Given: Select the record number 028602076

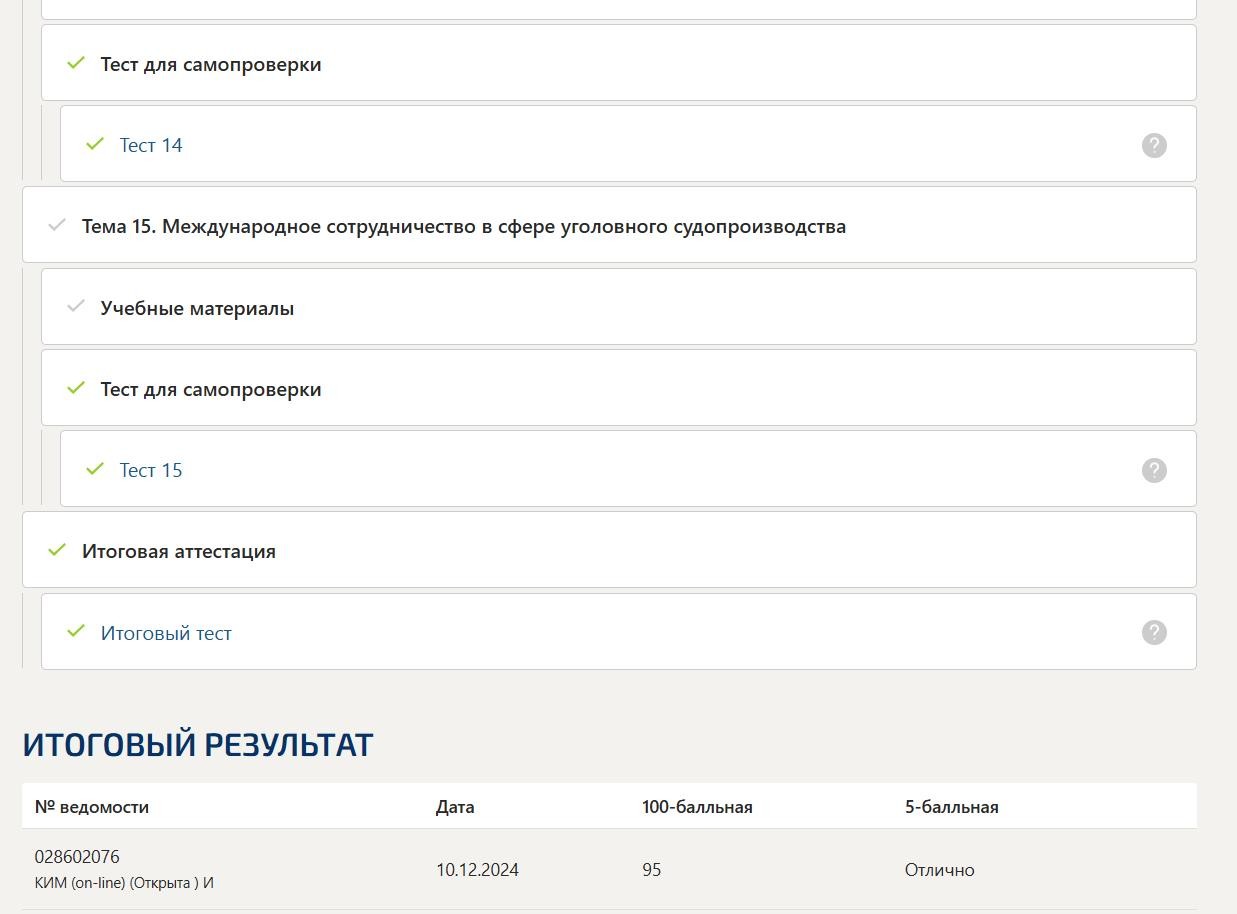Looking at the screenshot, I should click(77, 857).
